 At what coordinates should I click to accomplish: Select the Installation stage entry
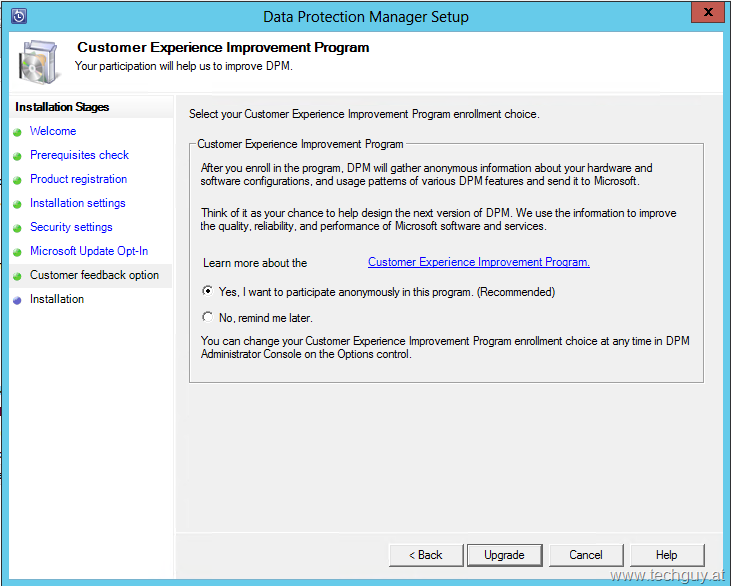point(57,299)
